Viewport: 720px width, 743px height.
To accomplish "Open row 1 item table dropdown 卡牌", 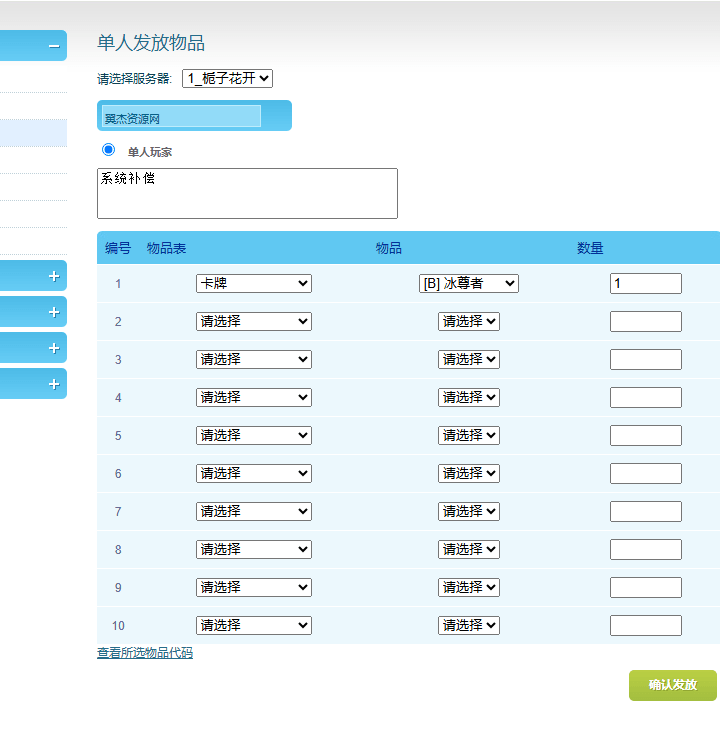I will pyautogui.click(x=254, y=283).
